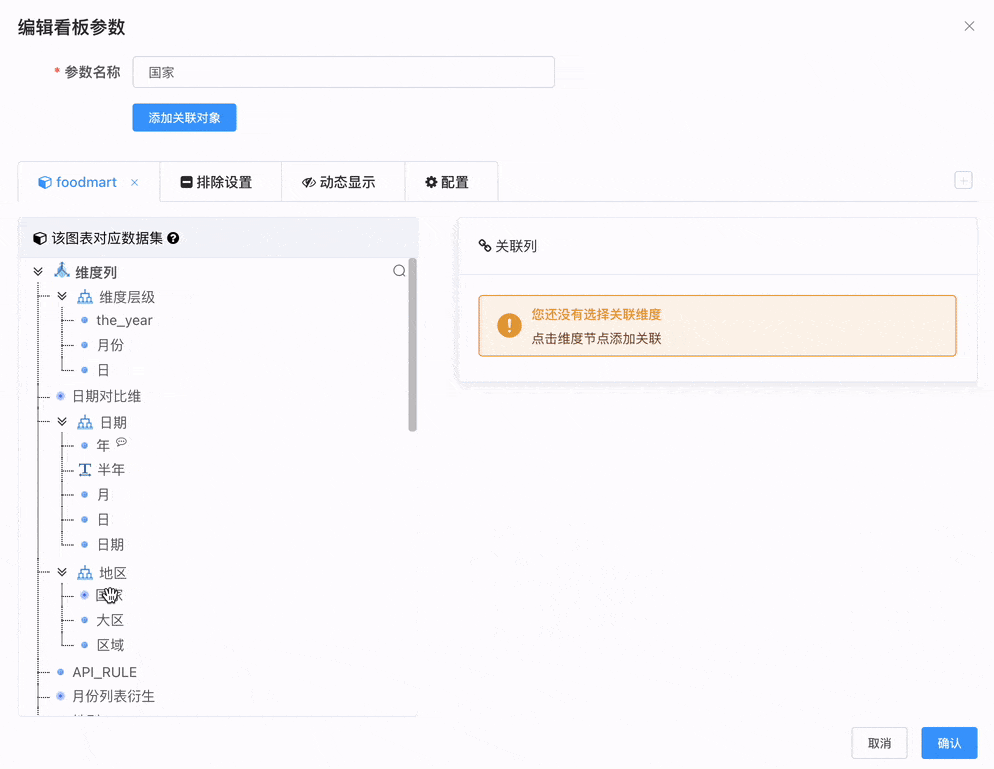Click the orange warning icon in alert

click(x=509, y=326)
